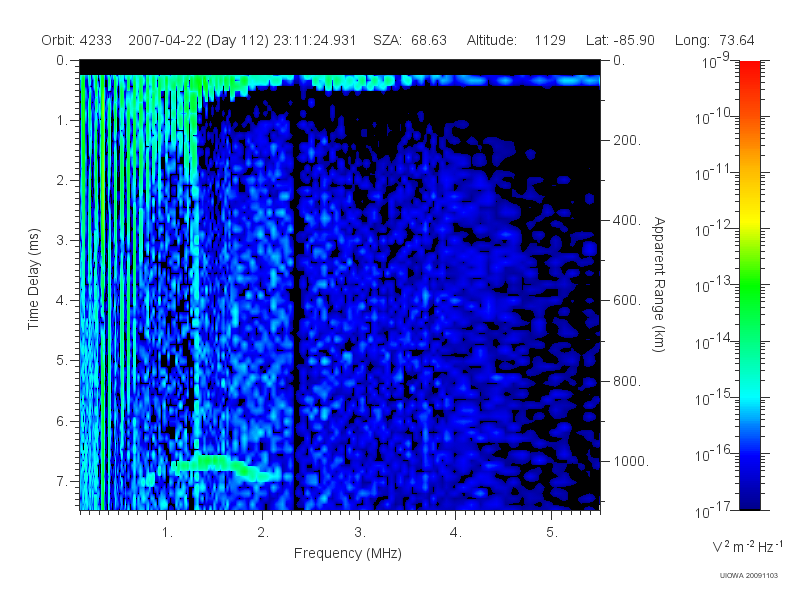Click the Lat: -85.90 value
The width and height of the screenshot is (800, 600).
(x=620, y=40)
